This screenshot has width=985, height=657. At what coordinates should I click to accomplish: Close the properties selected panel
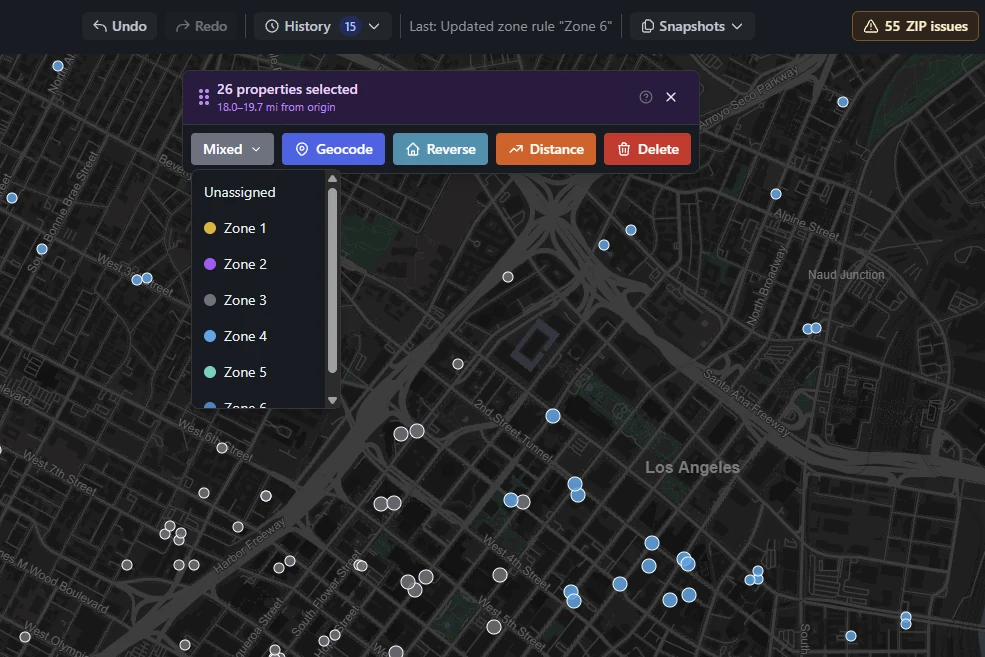(x=671, y=97)
